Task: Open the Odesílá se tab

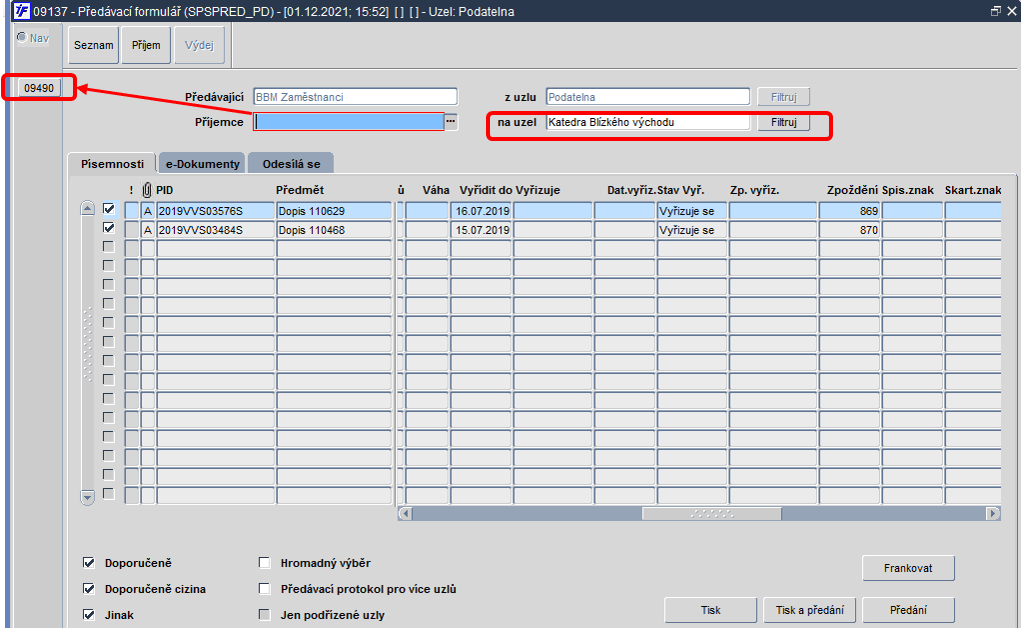Action: click(x=291, y=164)
